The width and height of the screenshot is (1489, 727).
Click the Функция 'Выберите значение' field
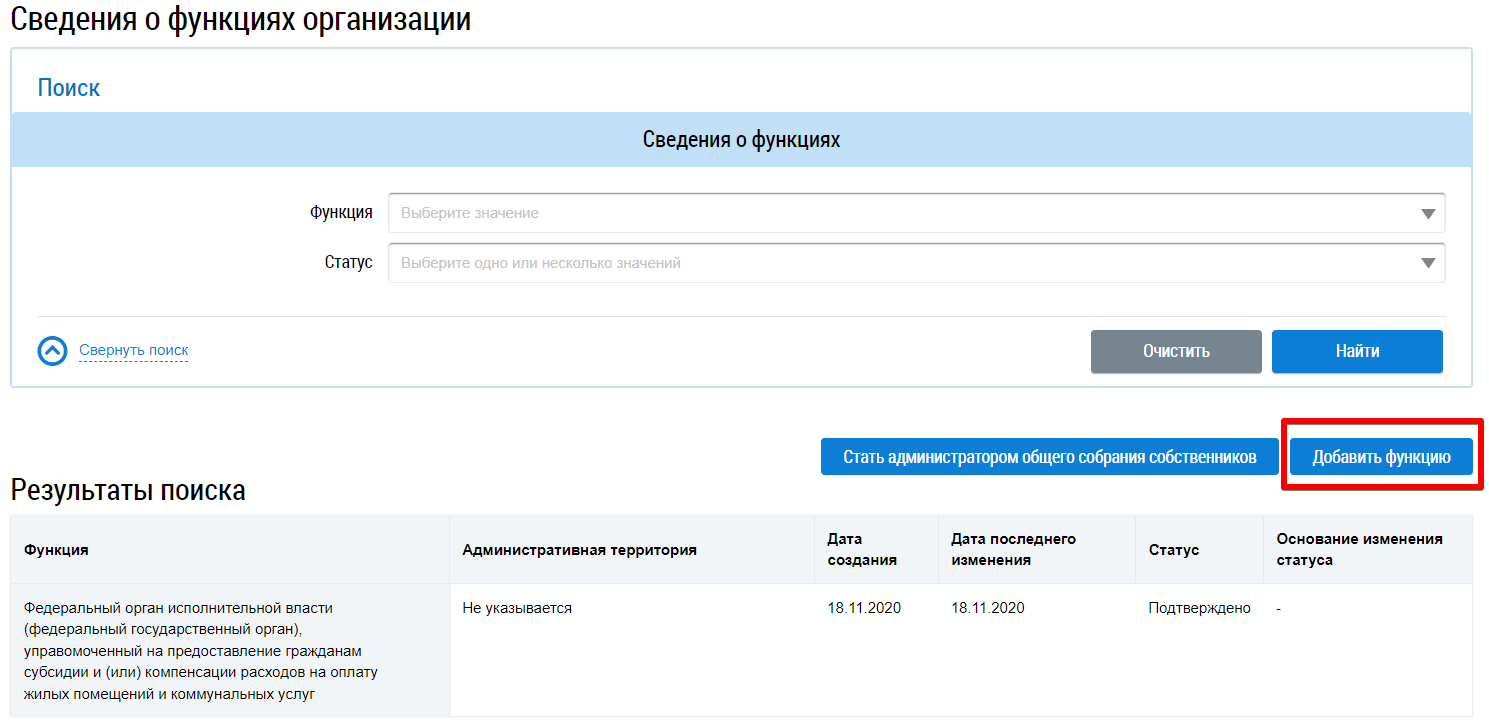pyautogui.click(x=900, y=213)
